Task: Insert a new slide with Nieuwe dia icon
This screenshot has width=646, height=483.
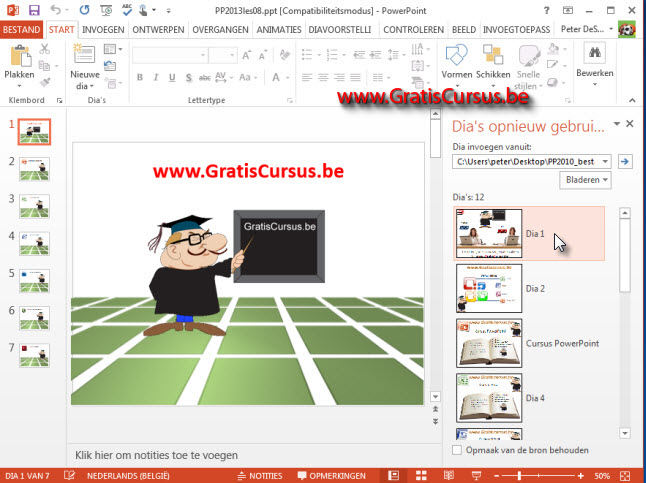Action: pos(84,53)
